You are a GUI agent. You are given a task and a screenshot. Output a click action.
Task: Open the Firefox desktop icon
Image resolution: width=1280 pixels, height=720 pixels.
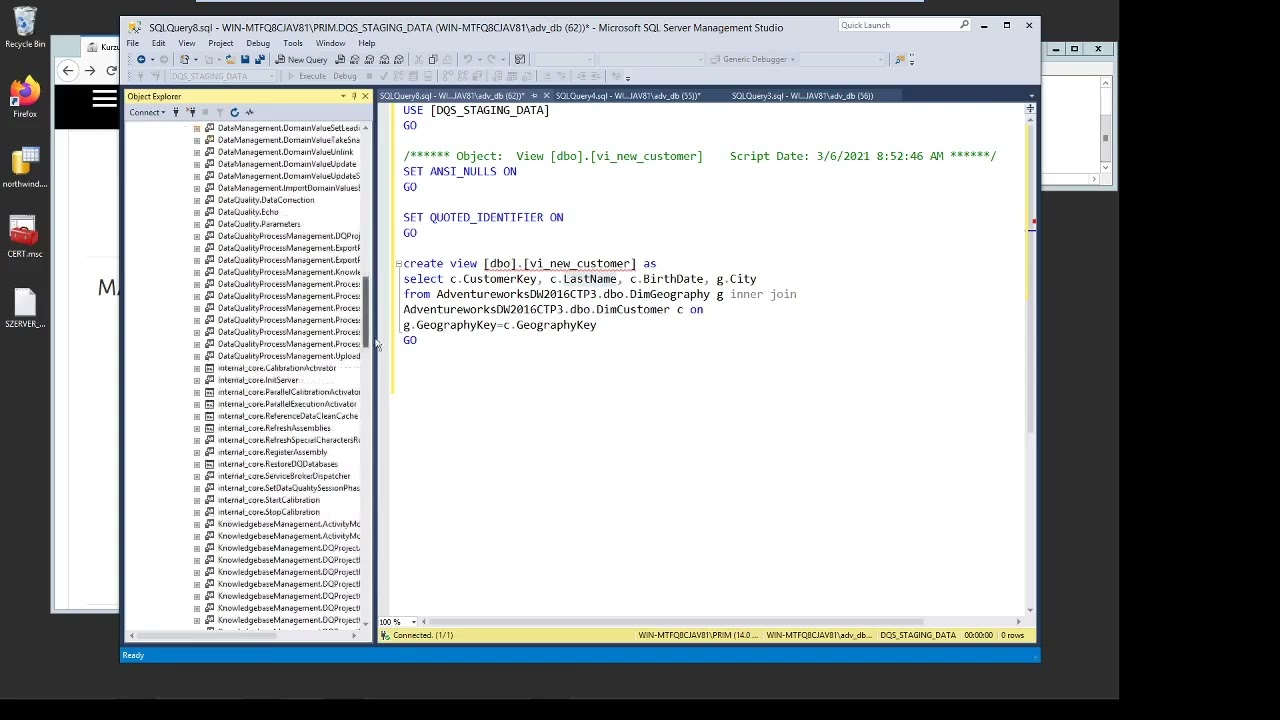tap(25, 99)
